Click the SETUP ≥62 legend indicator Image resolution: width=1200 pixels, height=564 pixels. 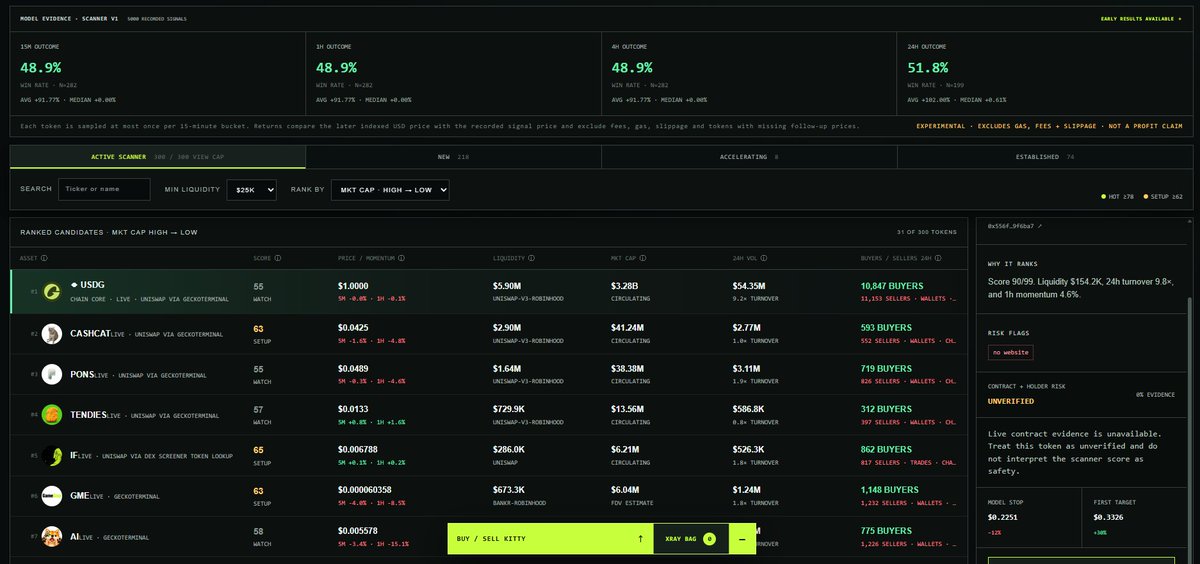(1162, 197)
